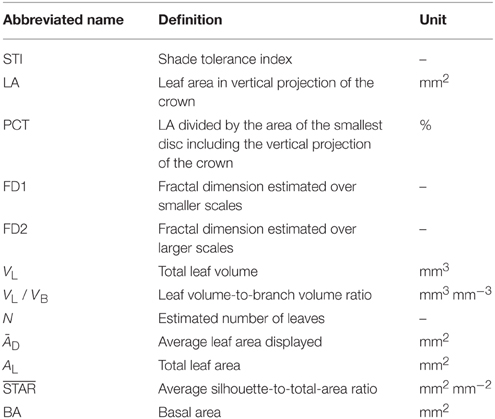Click the VL / VB ratio abbreviation
The height and width of the screenshot is (419, 495).
pos(26,296)
